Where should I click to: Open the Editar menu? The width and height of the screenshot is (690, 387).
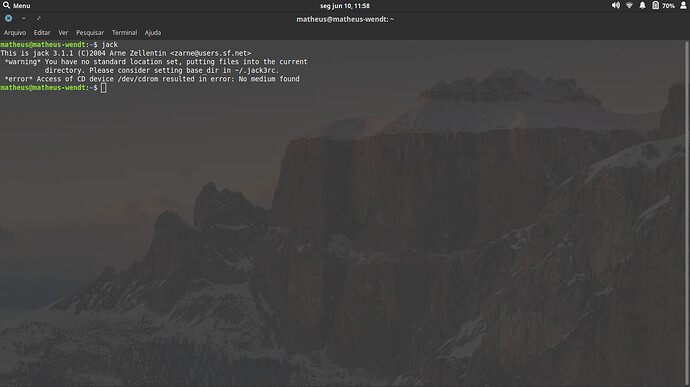pos(42,33)
